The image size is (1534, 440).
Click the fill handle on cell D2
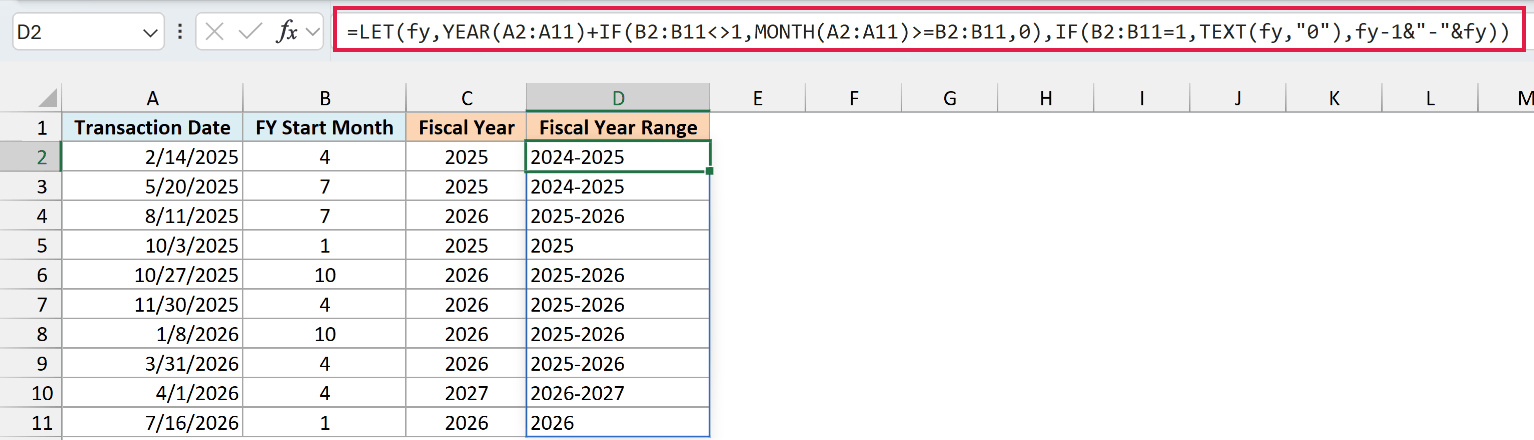tap(710, 171)
